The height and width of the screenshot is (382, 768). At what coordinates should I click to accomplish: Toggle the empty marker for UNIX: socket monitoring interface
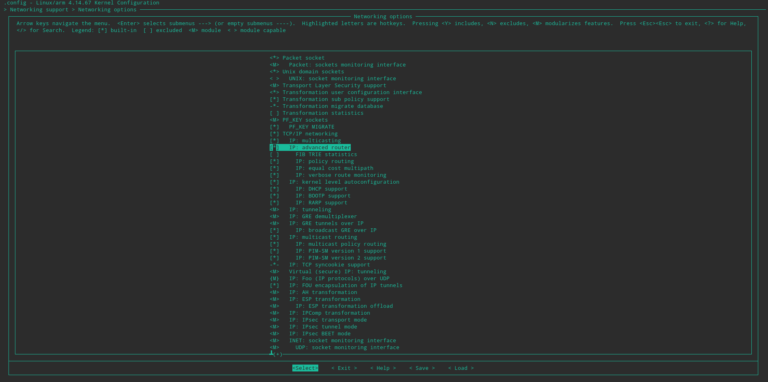click(x=274, y=78)
